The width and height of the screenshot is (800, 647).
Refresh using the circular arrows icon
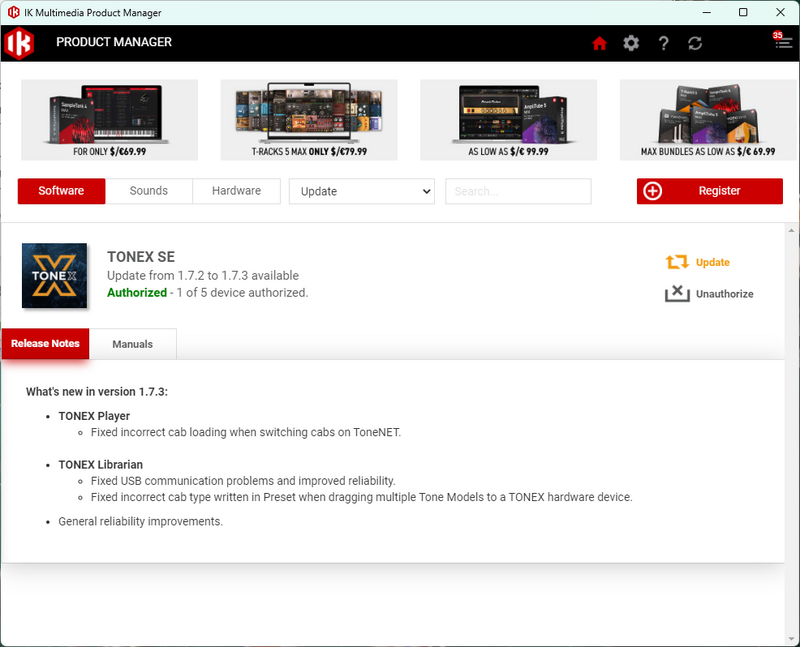(x=695, y=43)
